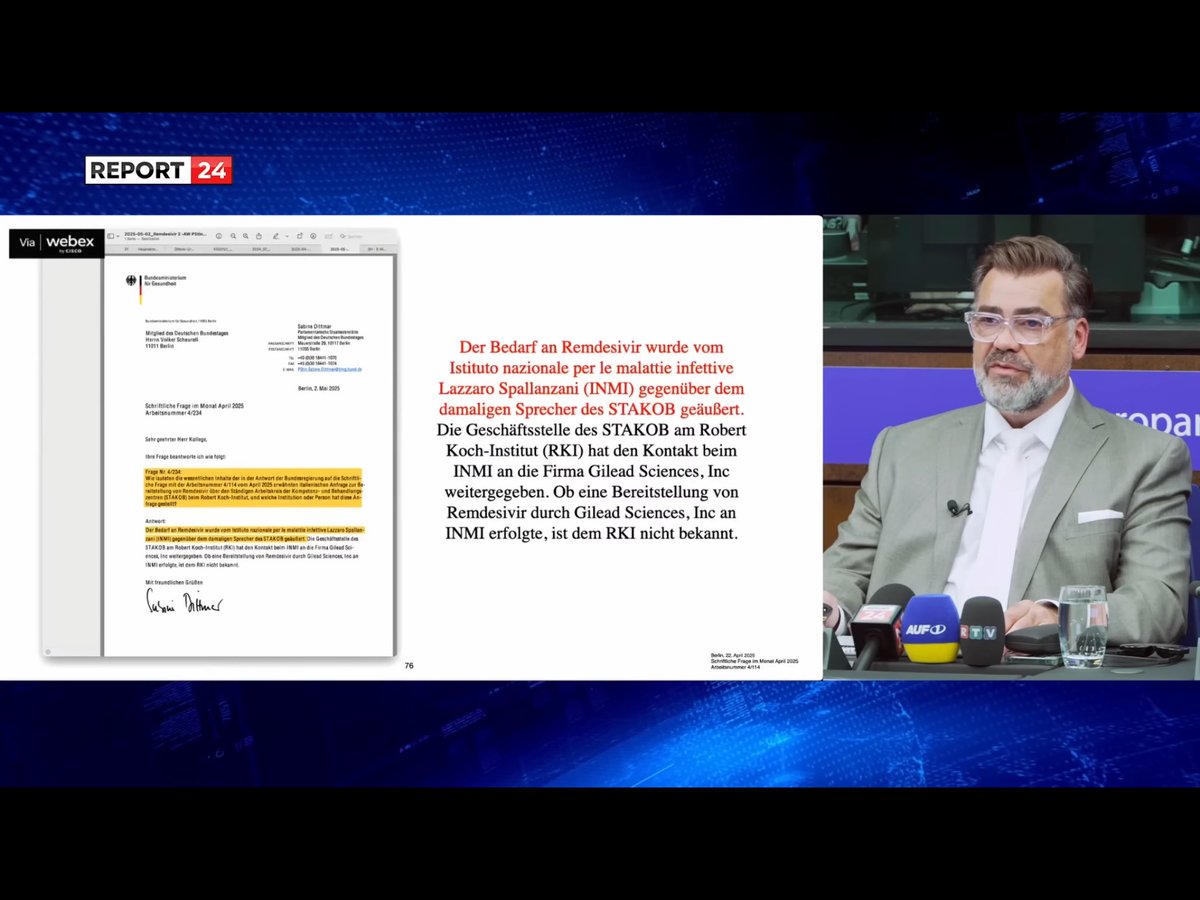Viewport: 1200px width, 900px height.
Task: Click the AUF1 microphone flag
Action: (x=930, y=630)
